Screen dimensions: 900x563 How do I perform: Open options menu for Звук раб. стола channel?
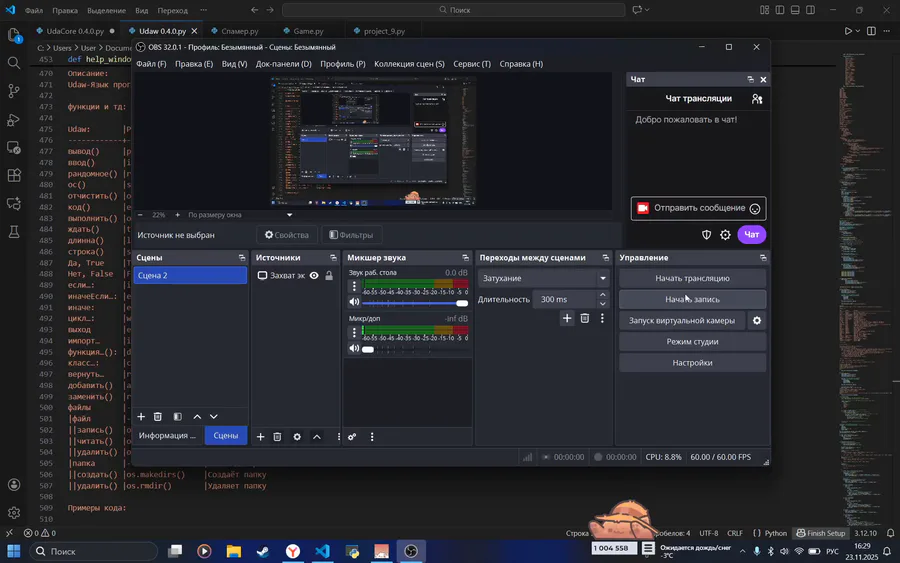click(354, 285)
